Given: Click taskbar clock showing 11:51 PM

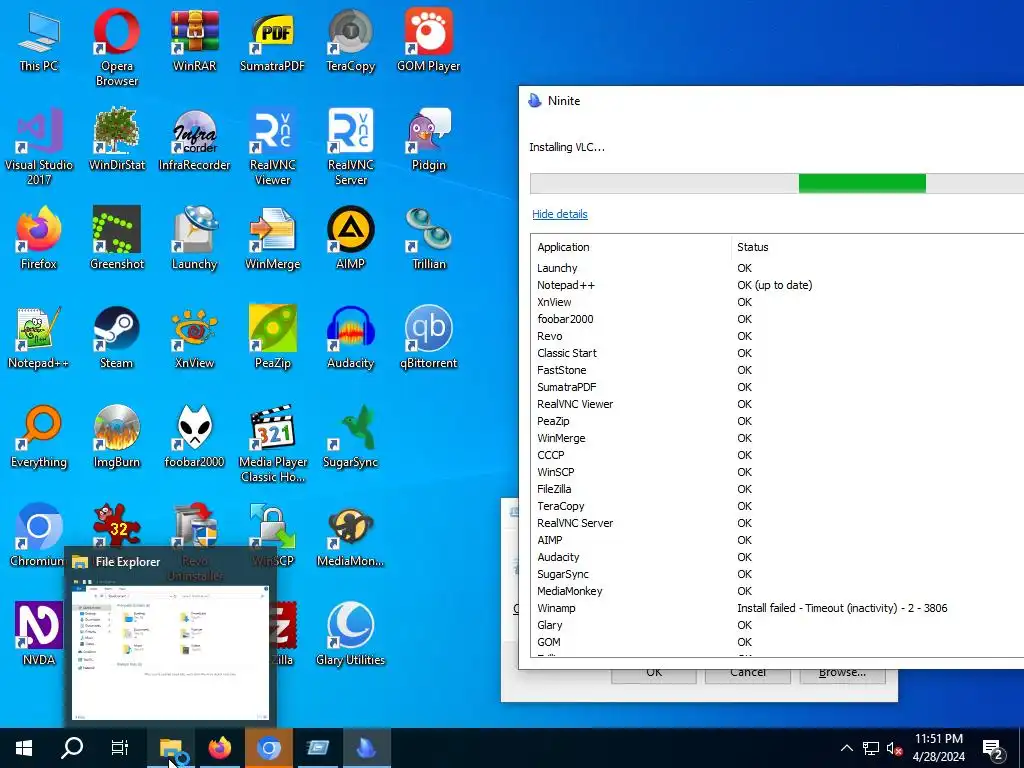Looking at the screenshot, I should click(938, 748).
